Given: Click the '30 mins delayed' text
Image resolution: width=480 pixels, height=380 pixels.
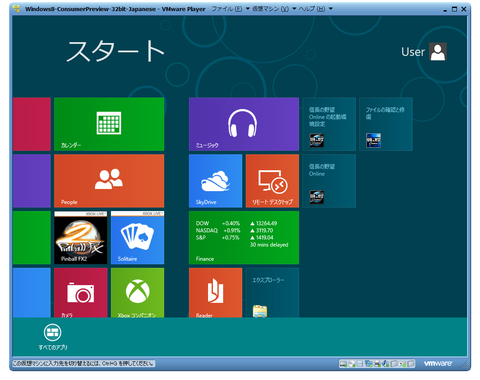Looking at the screenshot, I should [x=269, y=245].
